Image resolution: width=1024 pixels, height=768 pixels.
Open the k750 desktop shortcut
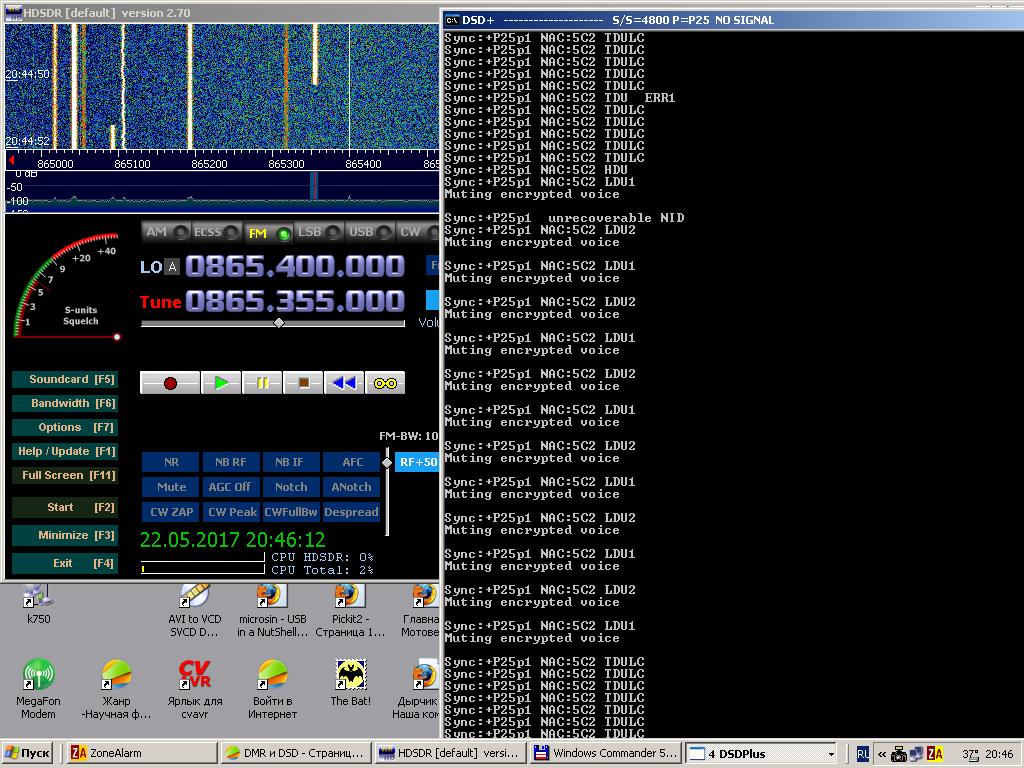(x=38, y=605)
